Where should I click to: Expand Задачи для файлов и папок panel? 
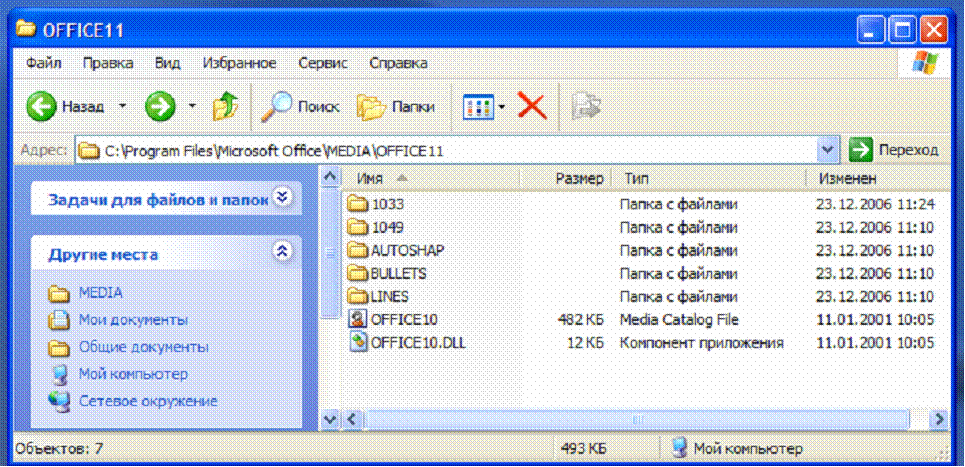(x=282, y=198)
